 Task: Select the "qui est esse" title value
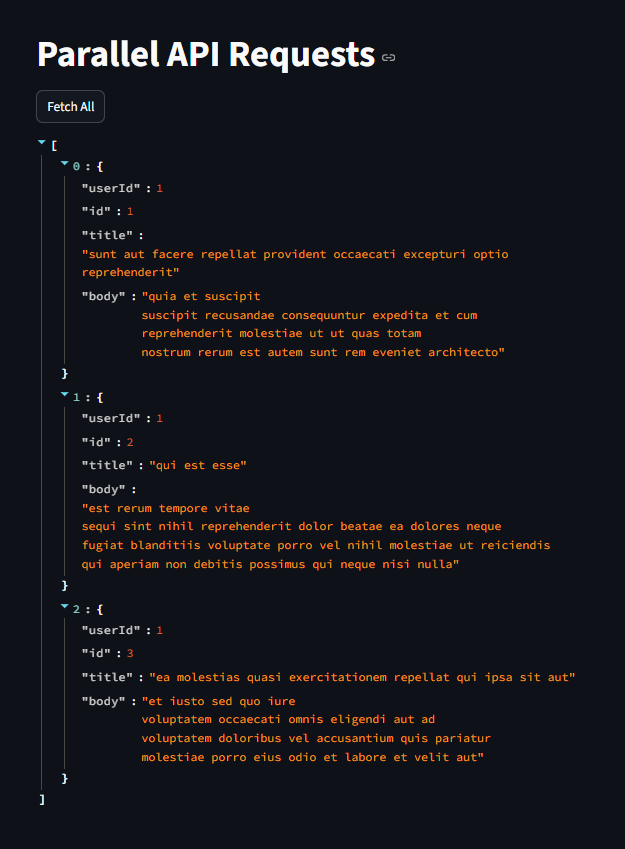click(x=198, y=465)
